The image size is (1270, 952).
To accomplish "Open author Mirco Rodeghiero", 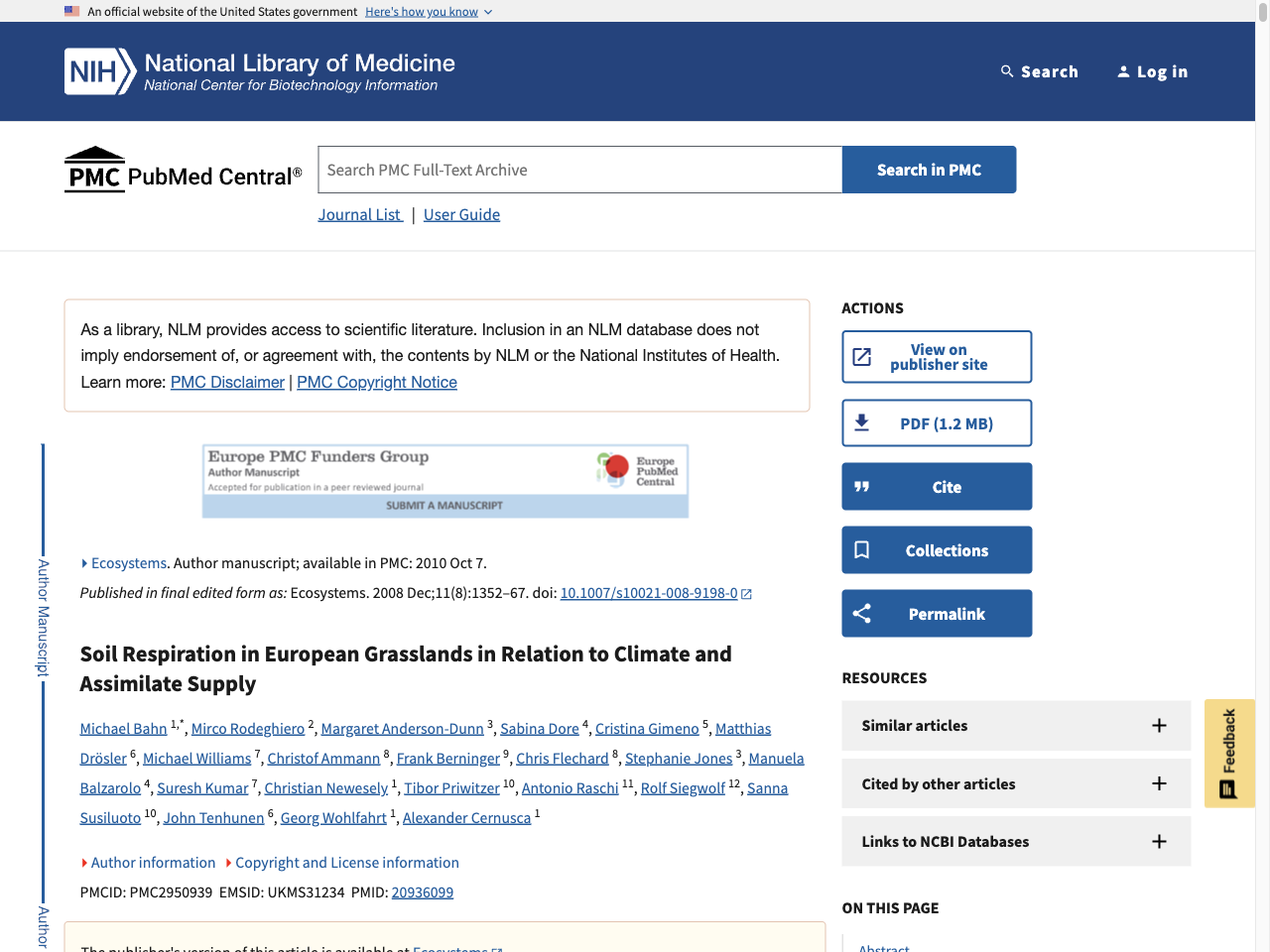I will (x=248, y=729).
